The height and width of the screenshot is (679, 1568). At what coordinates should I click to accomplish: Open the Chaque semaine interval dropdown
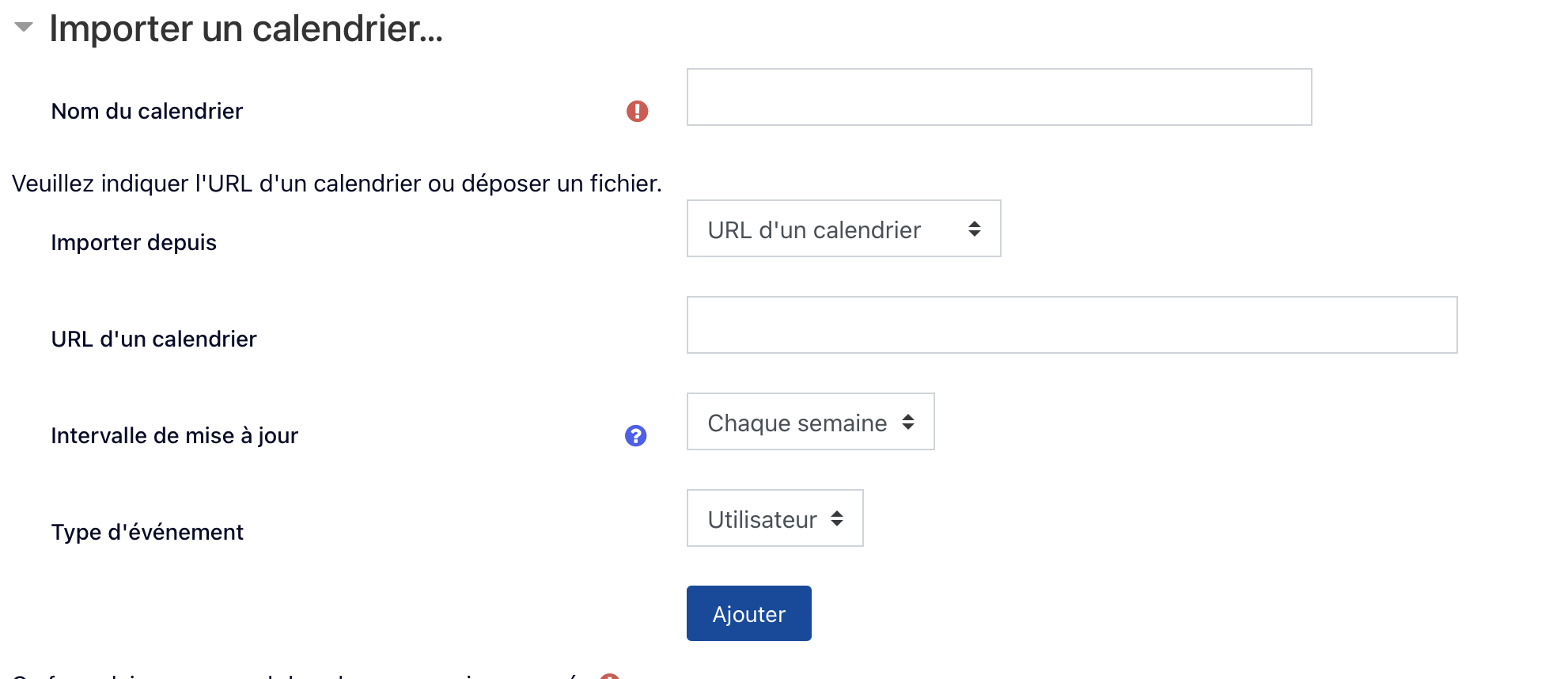click(x=809, y=422)
